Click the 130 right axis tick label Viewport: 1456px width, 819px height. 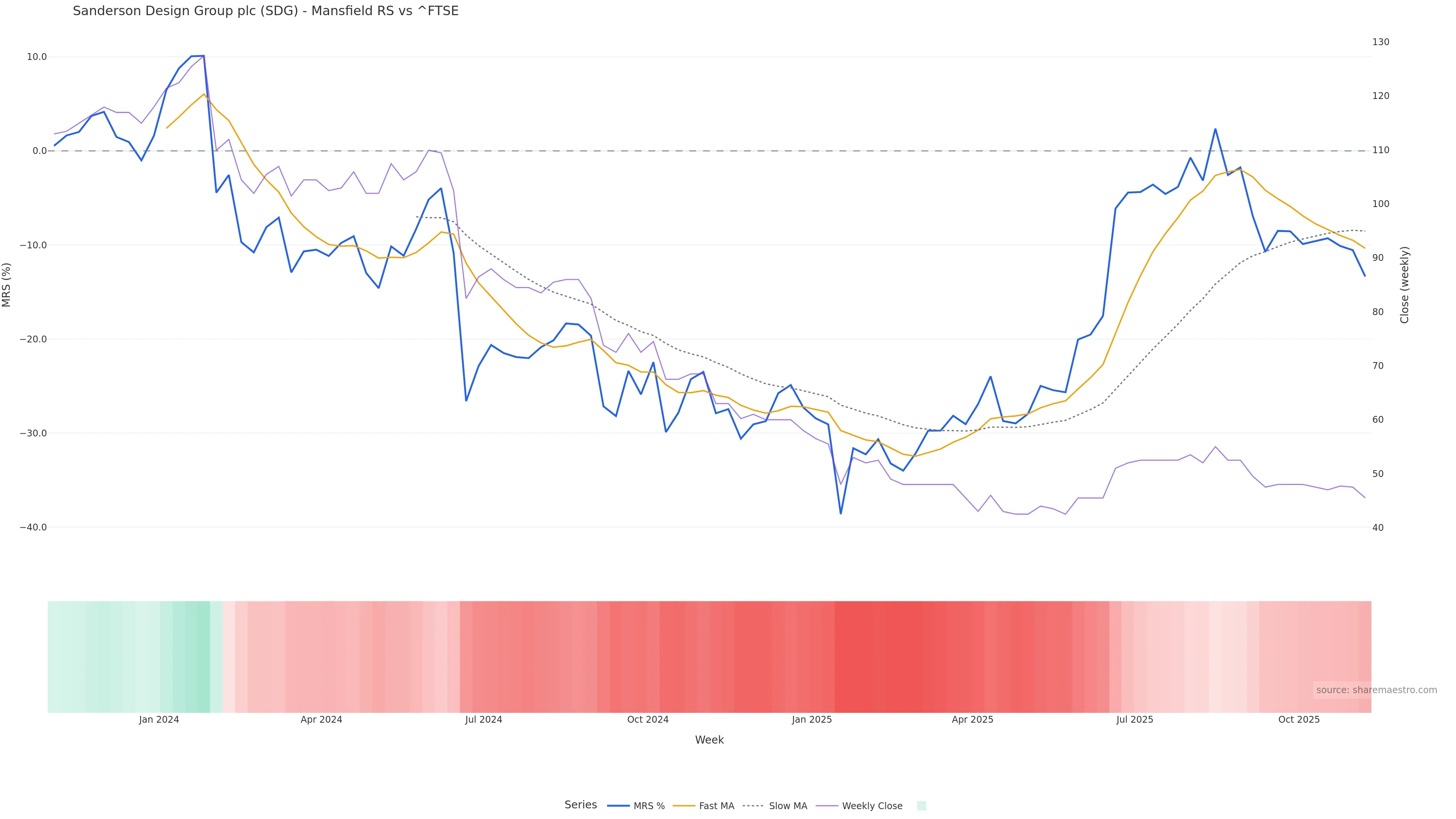pyautogui.click(x=1380, y=42)
